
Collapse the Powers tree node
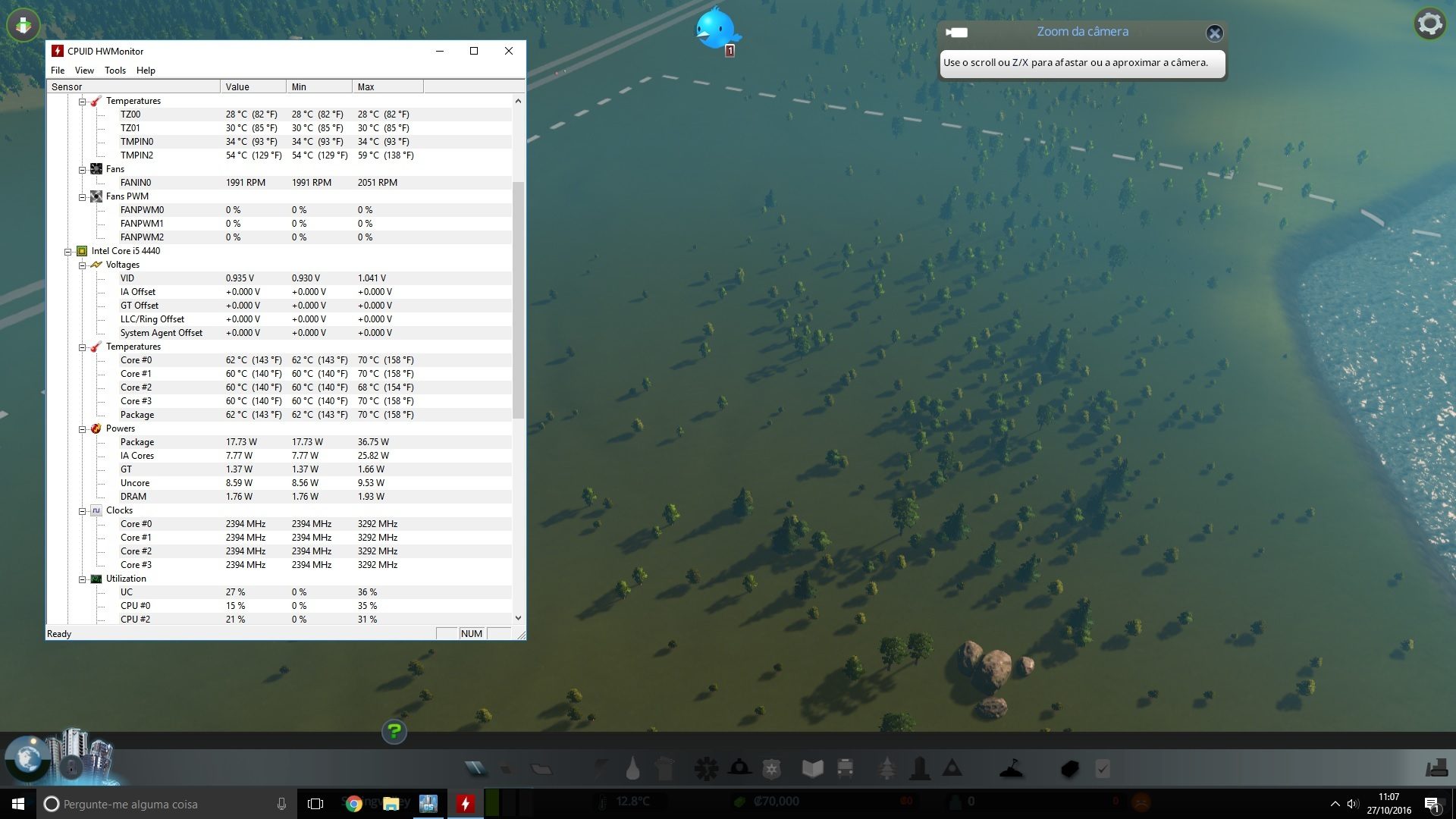(82, 428)
